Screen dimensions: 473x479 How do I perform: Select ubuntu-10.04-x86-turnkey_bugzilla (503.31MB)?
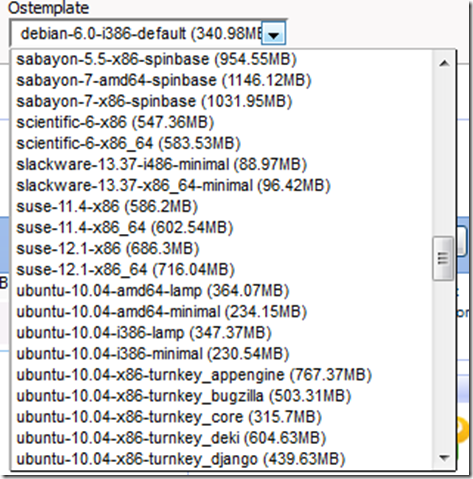[x=223, y=396]
